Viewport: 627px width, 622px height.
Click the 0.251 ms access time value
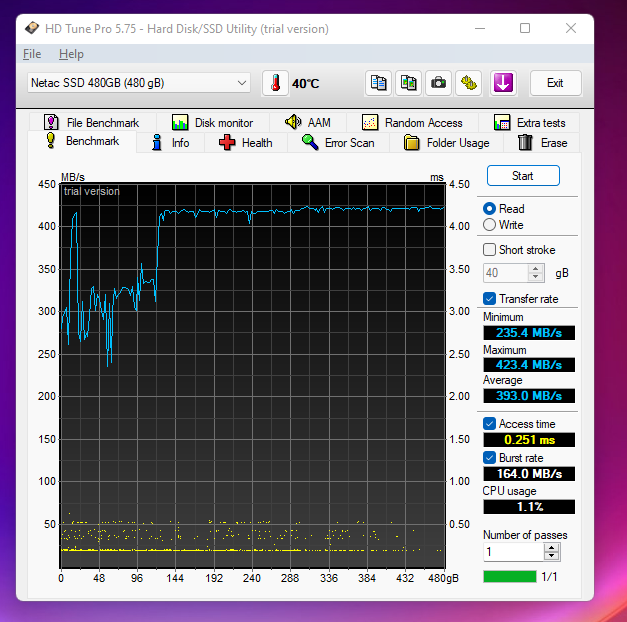pyautogui.click(x=529, y=440)
